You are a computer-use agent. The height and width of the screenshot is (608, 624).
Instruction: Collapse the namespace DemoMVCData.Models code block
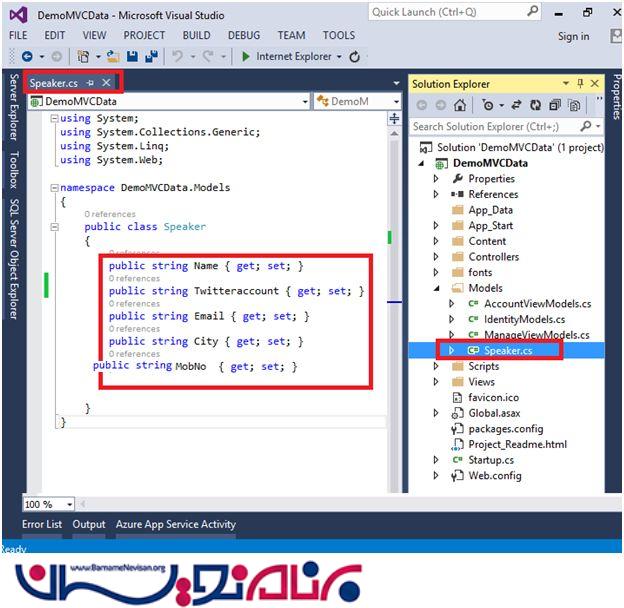[53, 187]
